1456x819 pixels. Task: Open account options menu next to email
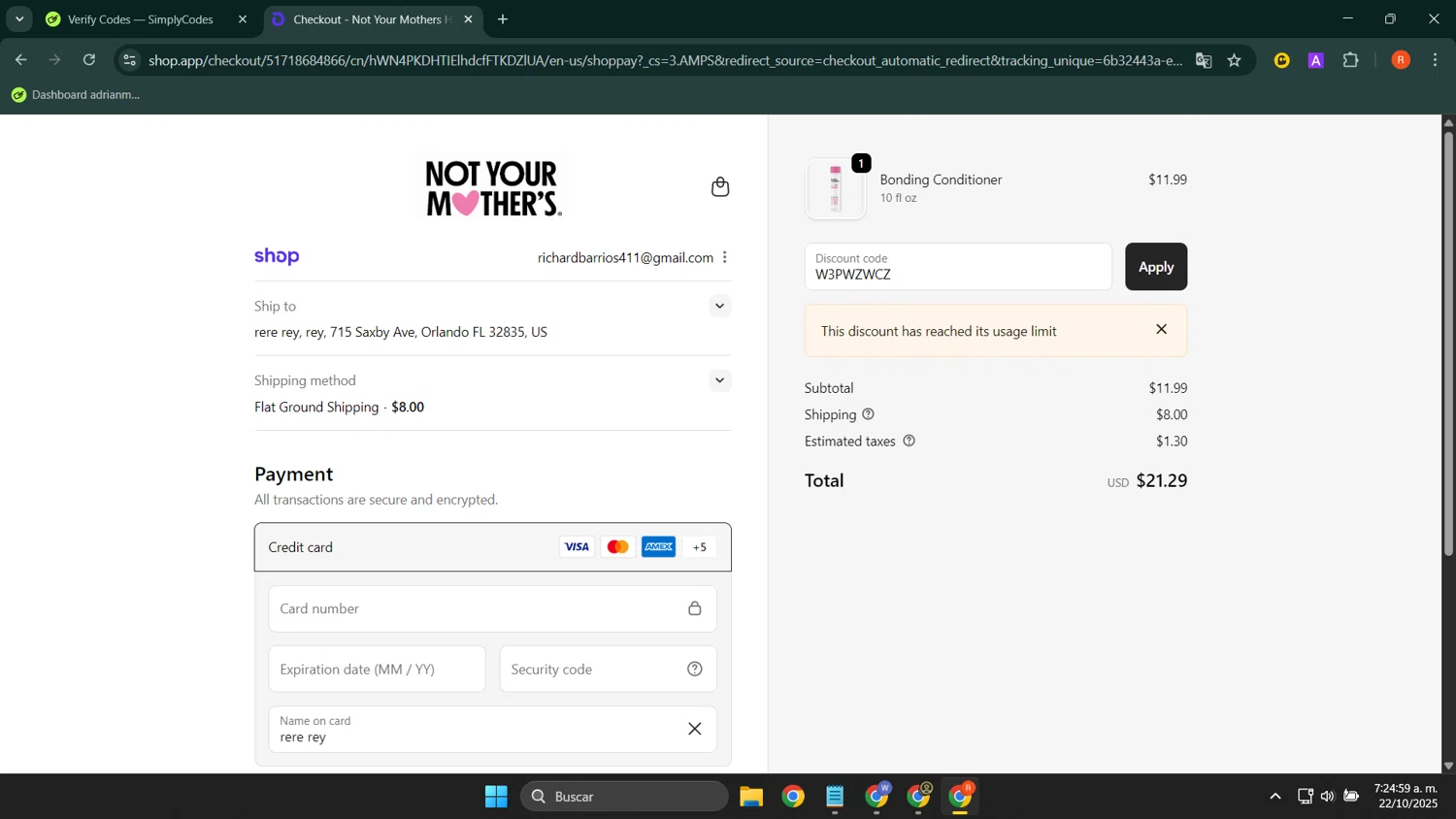click(x=725, y=257)
